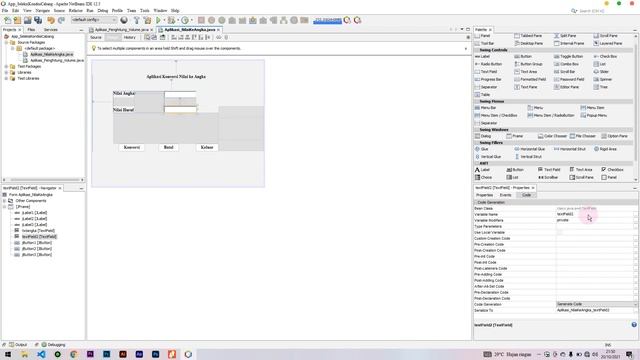Click the New File toolbar icon
Image resolution: width=640 pixels, height=360 pixels.
point(7,20)
